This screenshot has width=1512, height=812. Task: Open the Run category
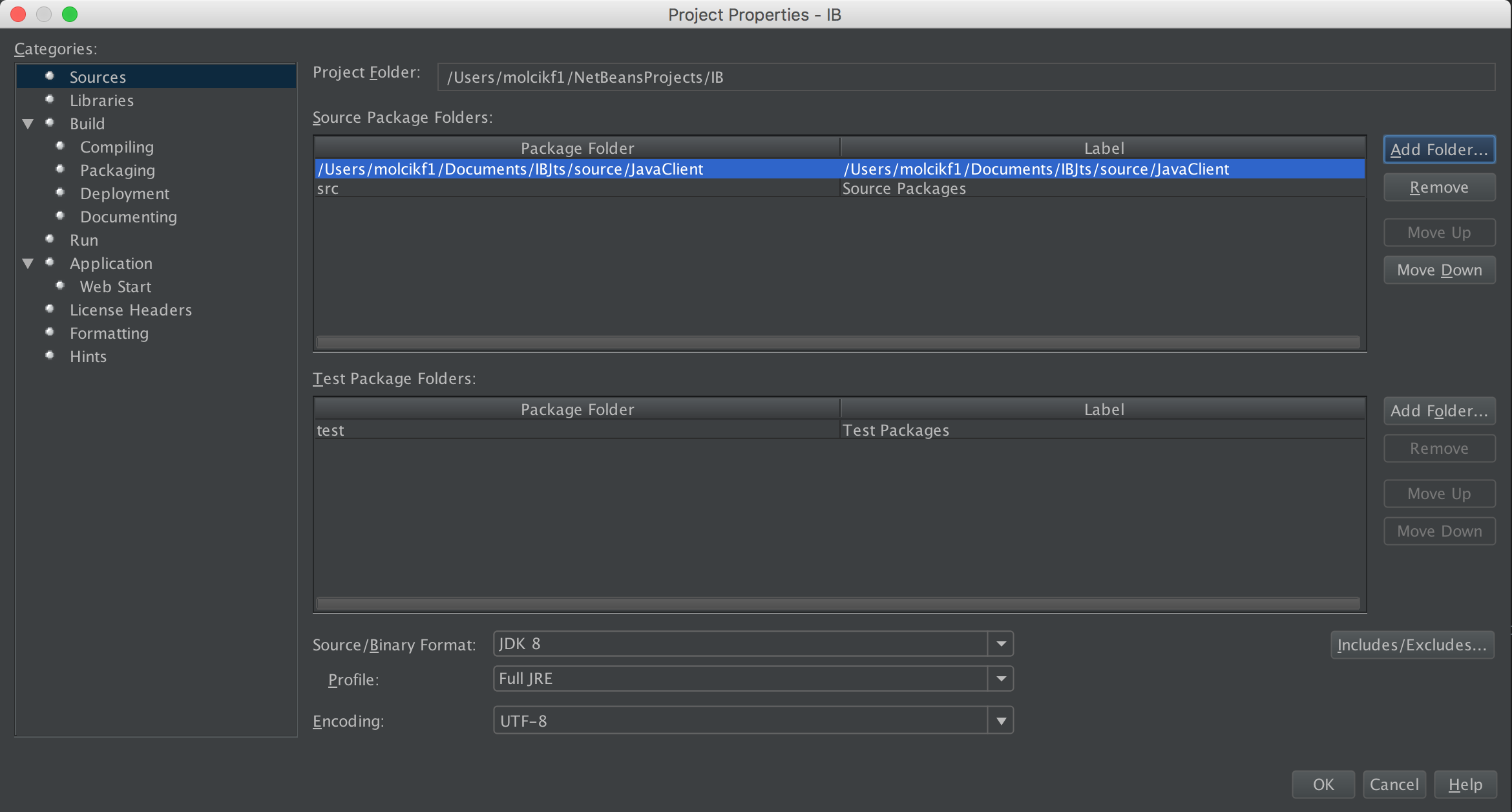(x=84, y=240)
